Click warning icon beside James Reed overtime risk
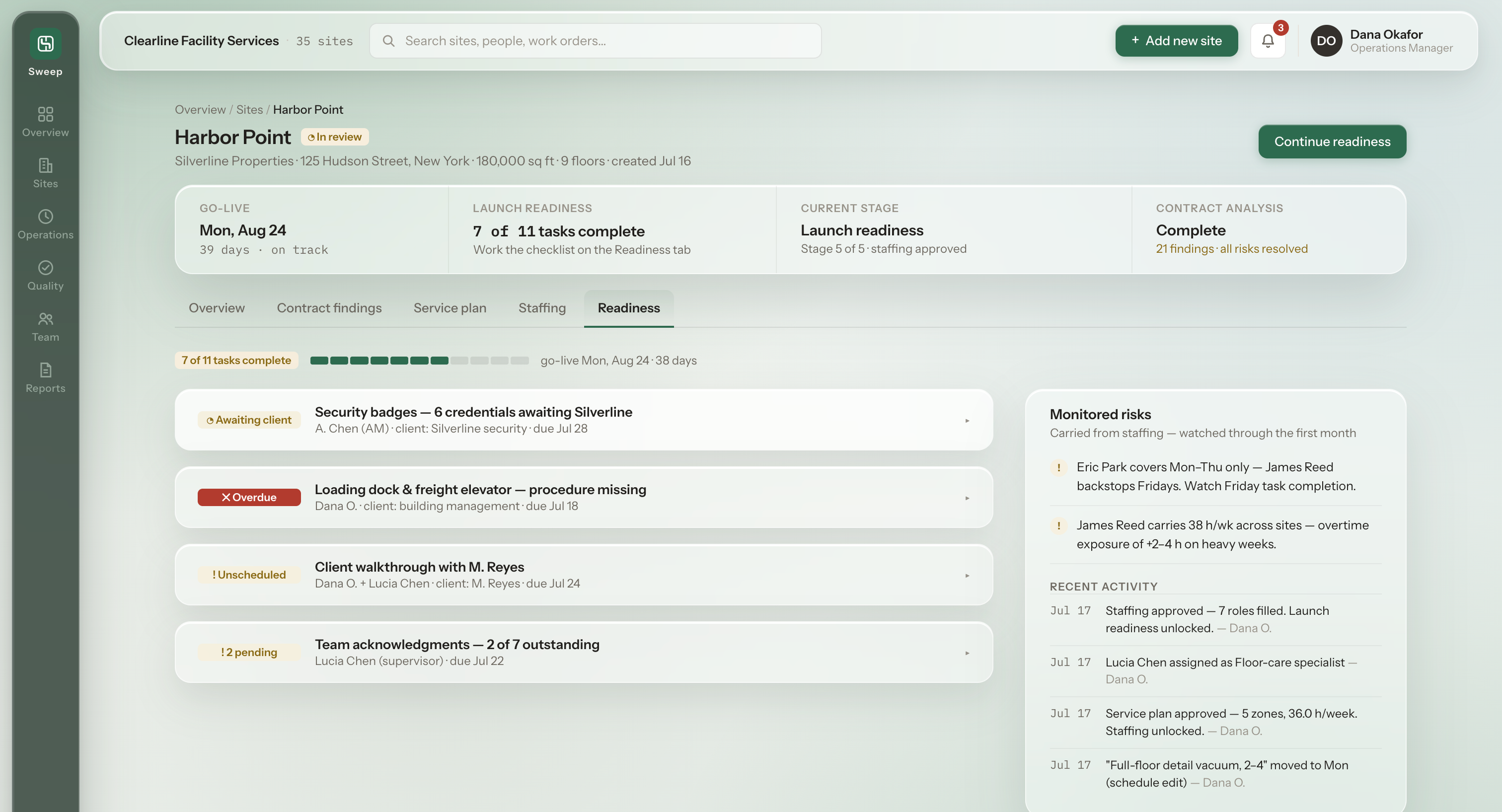The width and height of the screenshot is (1502, 812). pyautogui.click(x=1058, y=526)
